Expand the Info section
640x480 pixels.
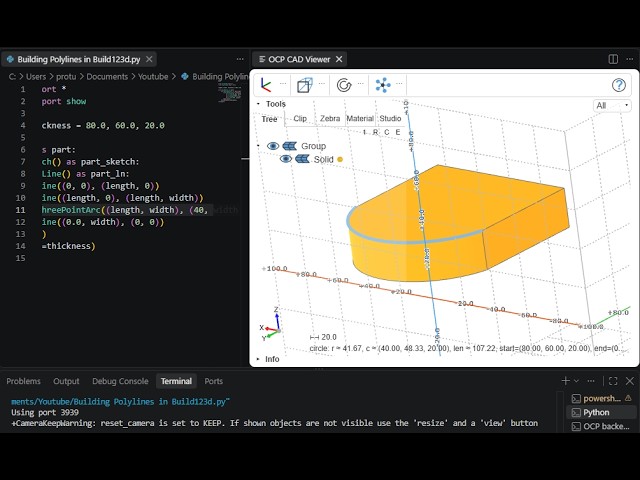258,359
